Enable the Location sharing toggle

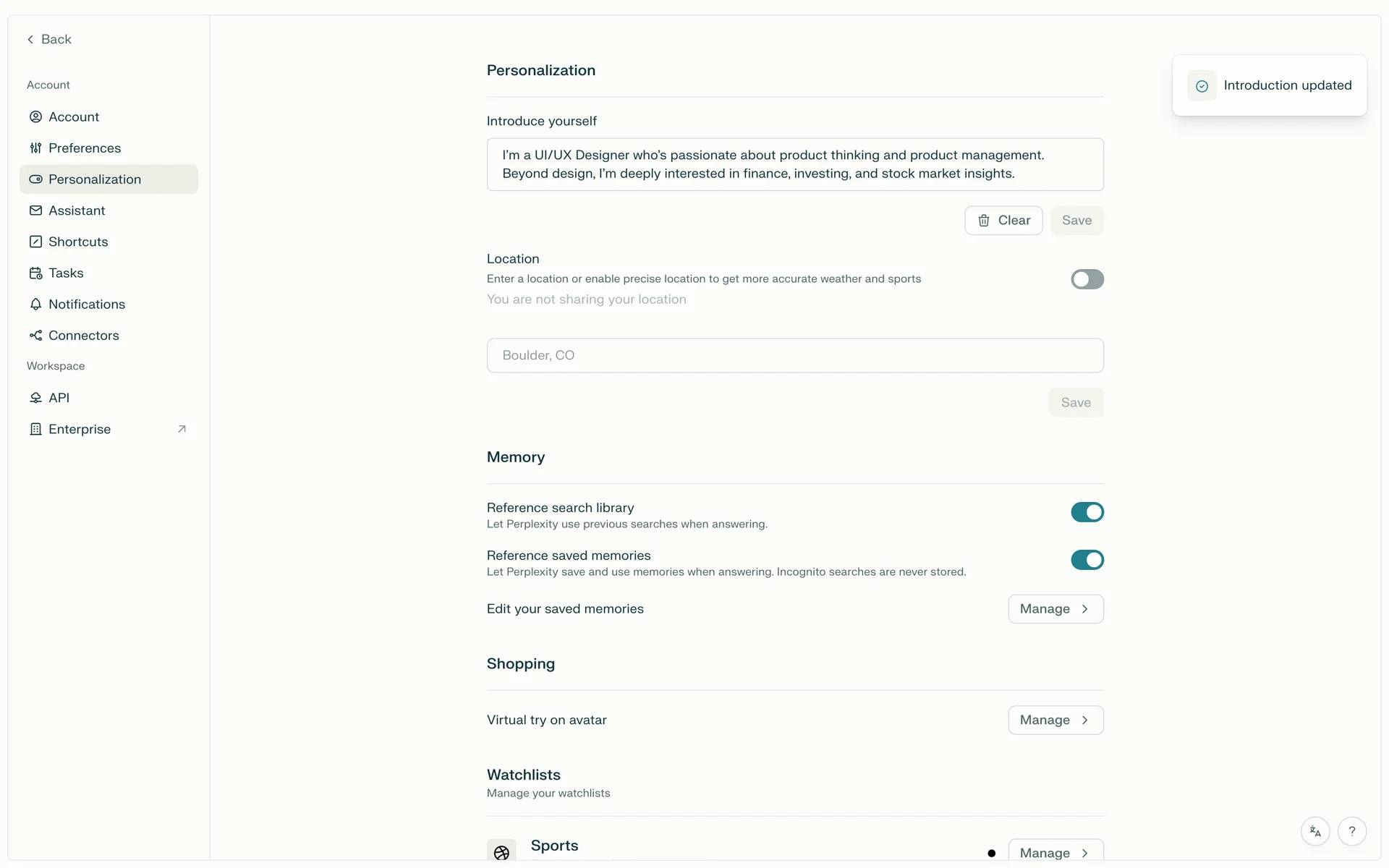click(x=1087, y=279)
